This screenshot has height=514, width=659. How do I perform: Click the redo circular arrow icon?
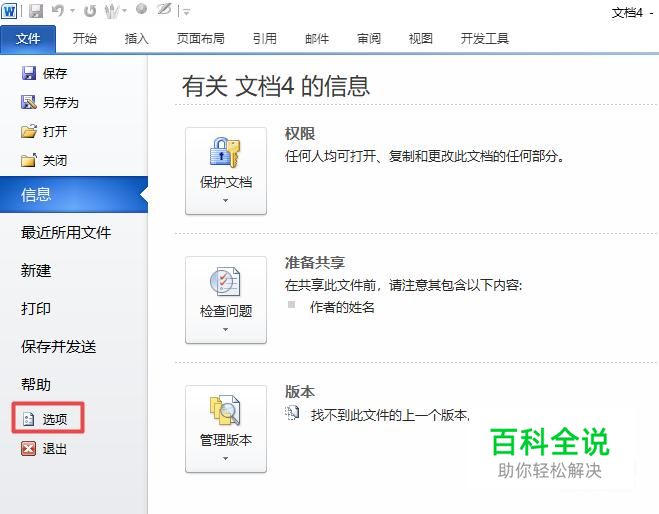coord(90,11)
